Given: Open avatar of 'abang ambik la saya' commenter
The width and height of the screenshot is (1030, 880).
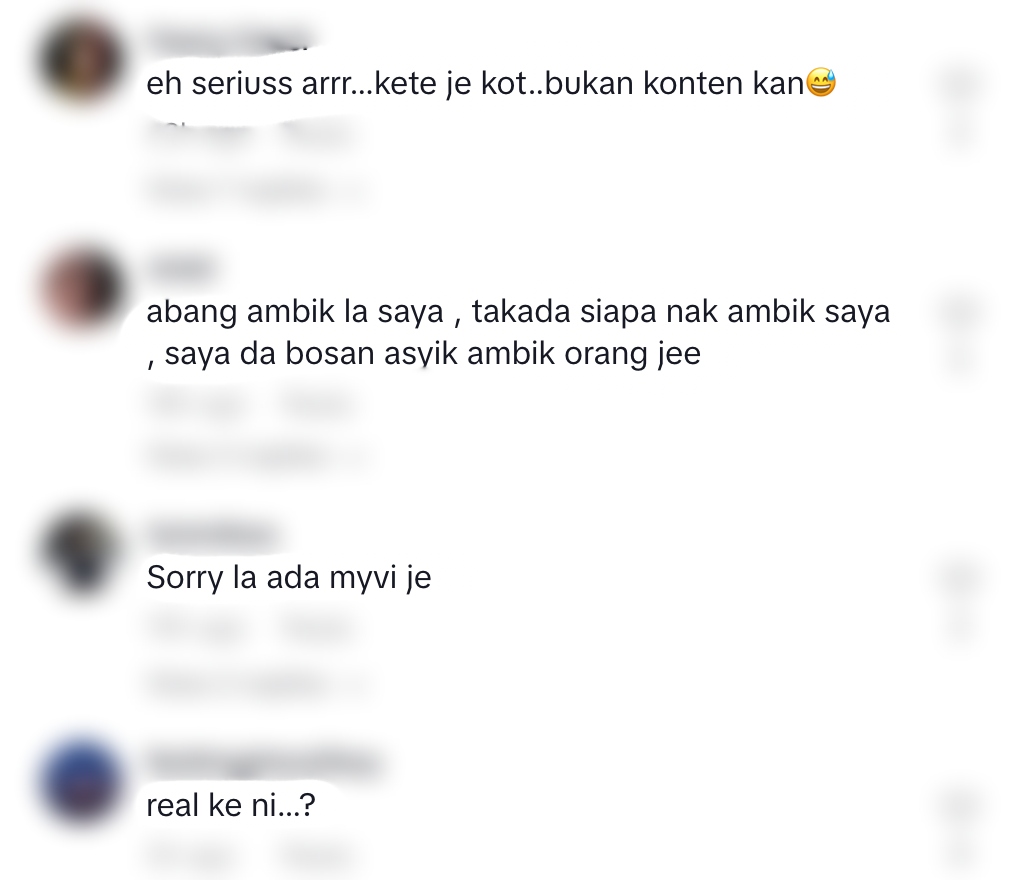Looking at the screenshot, I should click(x=81, y=289).
